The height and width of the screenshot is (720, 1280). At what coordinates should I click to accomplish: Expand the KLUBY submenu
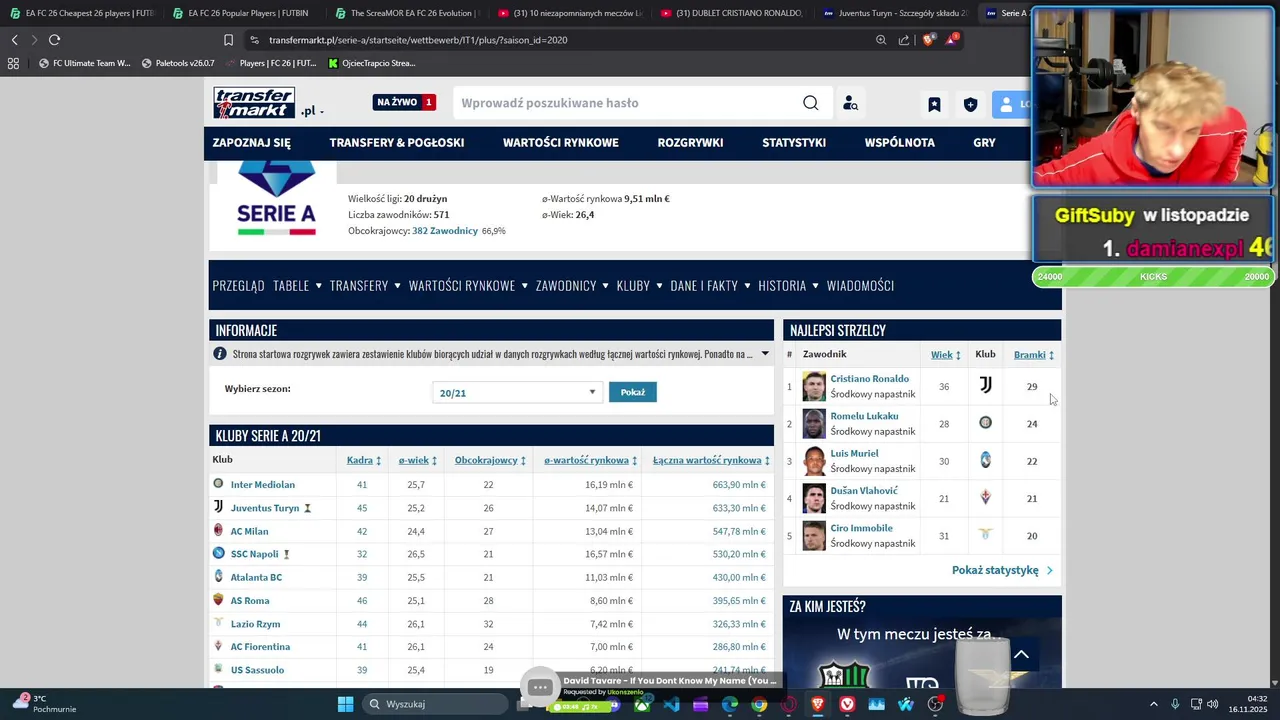tap(659, 285)
